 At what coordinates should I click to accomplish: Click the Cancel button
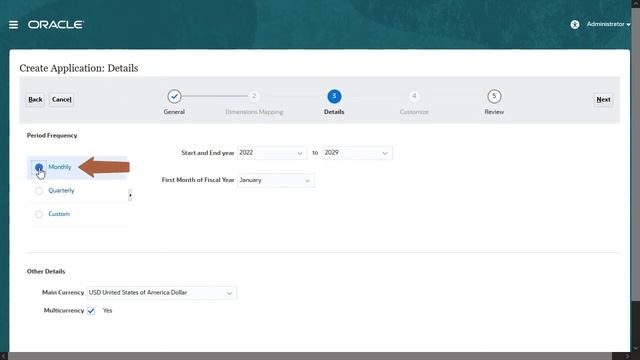62,100
